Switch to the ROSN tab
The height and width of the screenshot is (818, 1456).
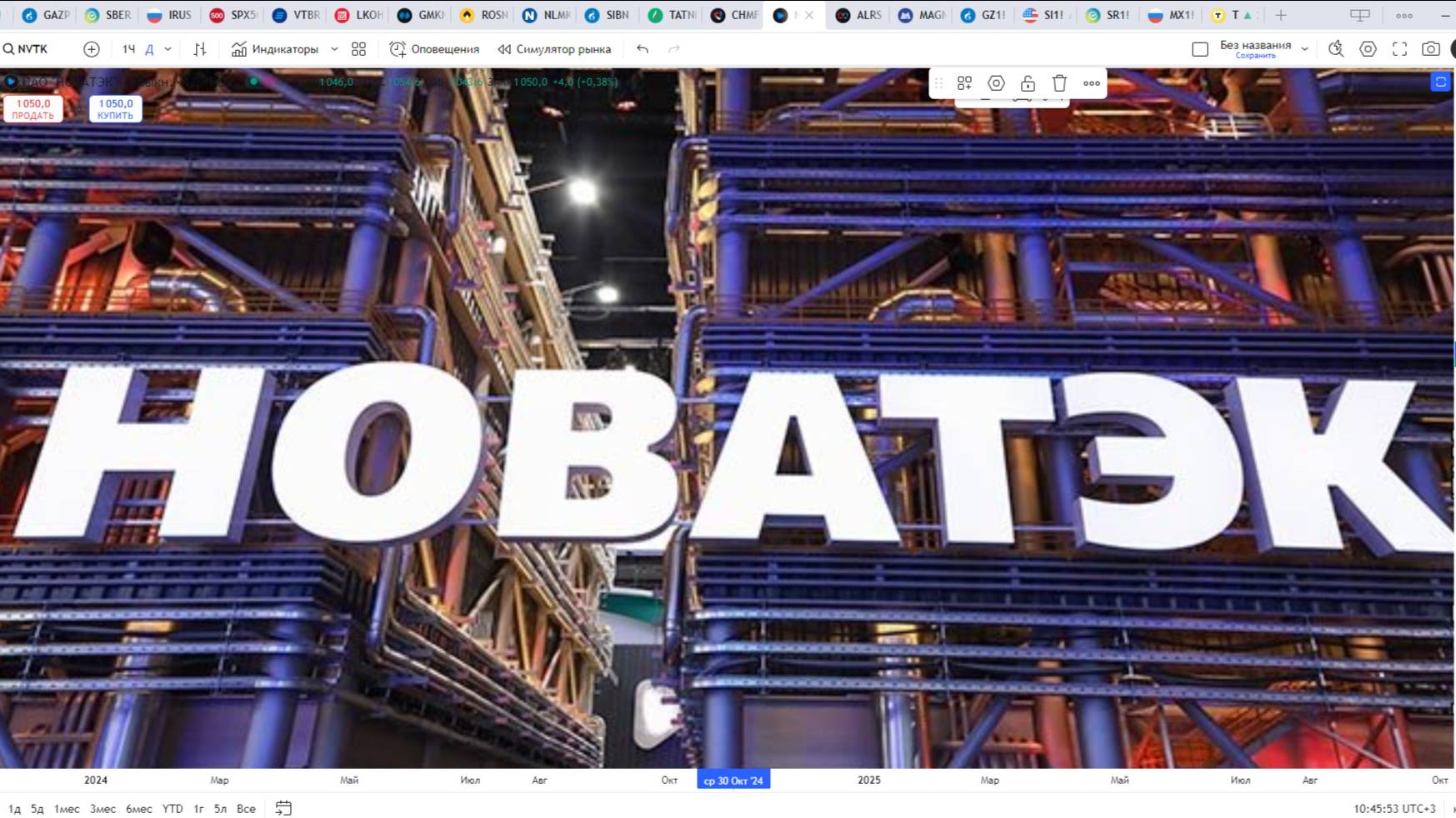[x=483, y=15]
